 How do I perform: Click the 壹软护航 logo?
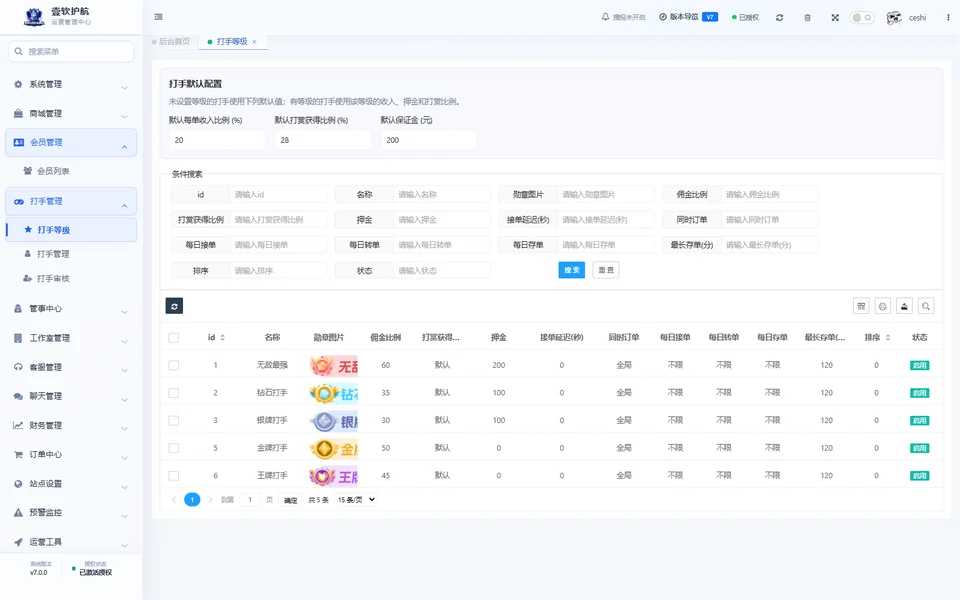point(34,17)
